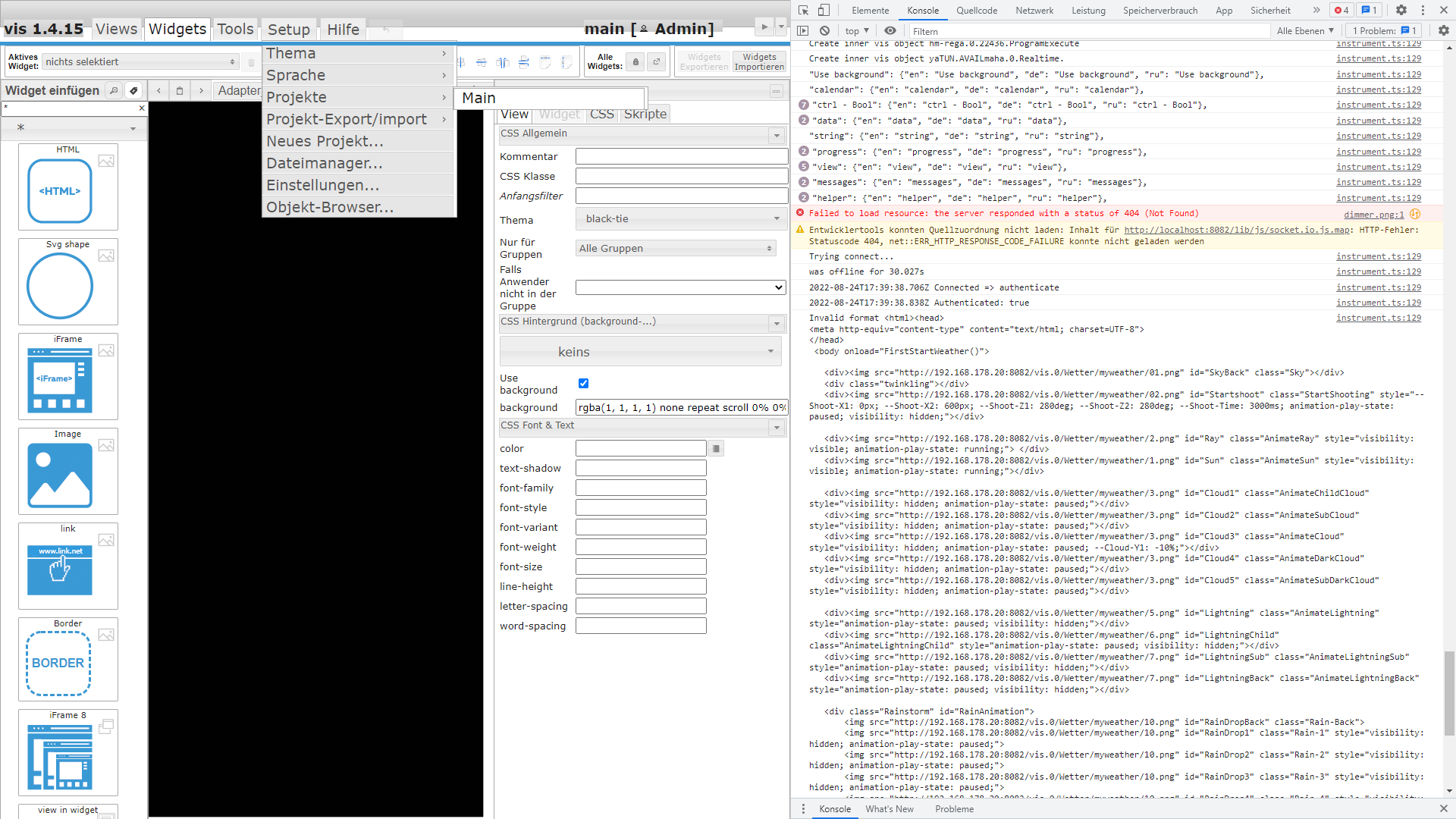Open the socket.io.js.map URL link
This screenshot has width=1456, height=819.
[x=1237, y=231]
